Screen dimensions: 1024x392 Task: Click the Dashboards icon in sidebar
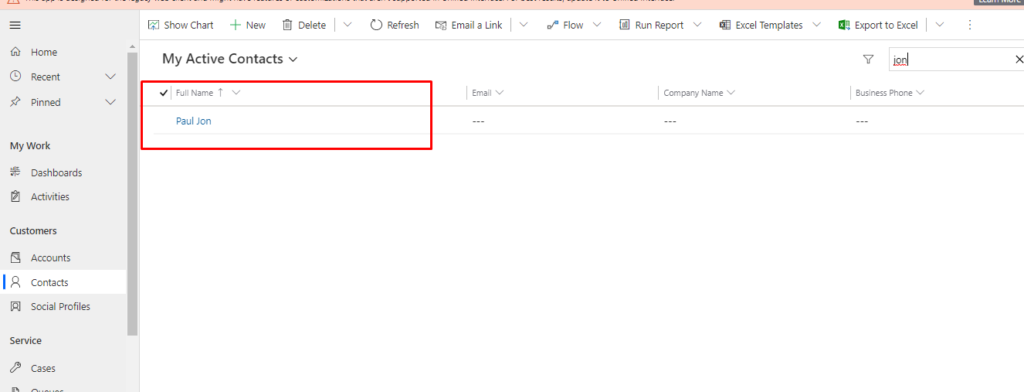(16, 172)
